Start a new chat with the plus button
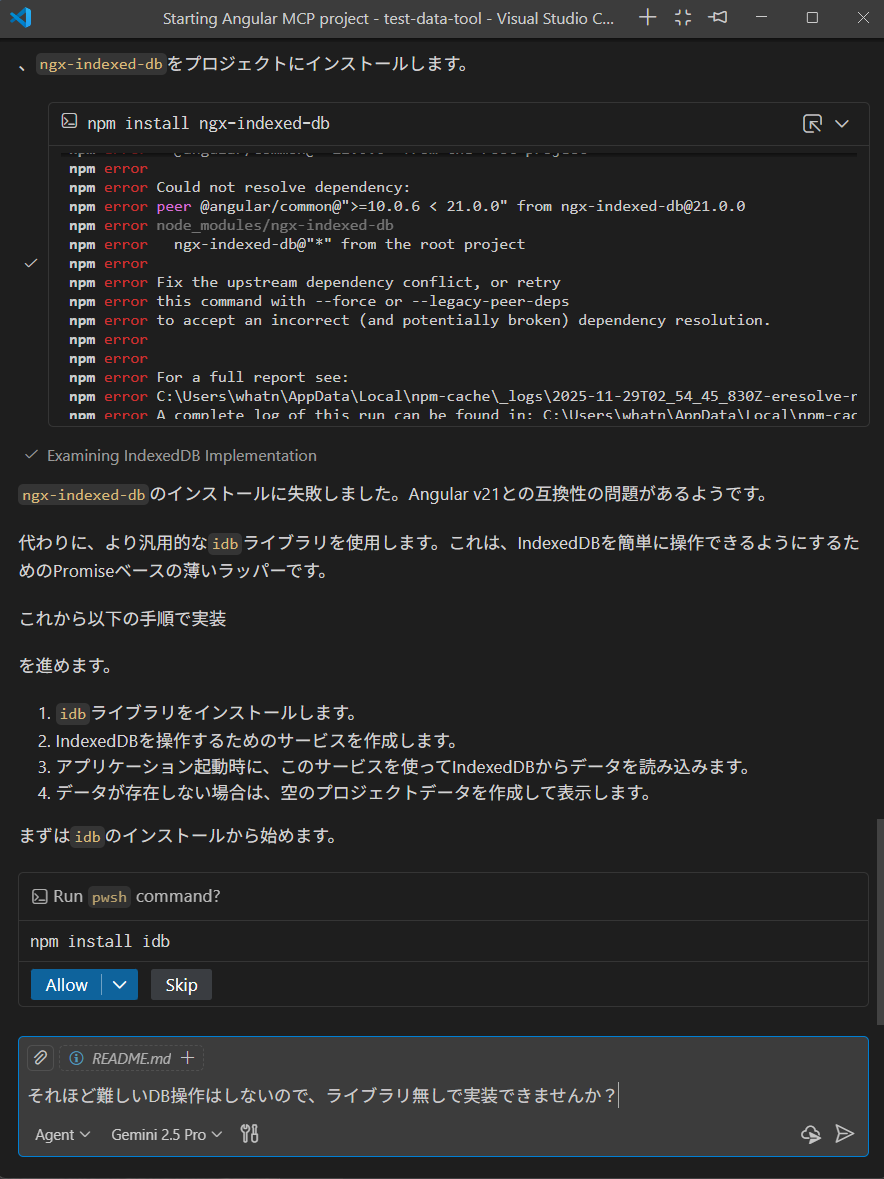884x1179 pixels. pos(647,17)
